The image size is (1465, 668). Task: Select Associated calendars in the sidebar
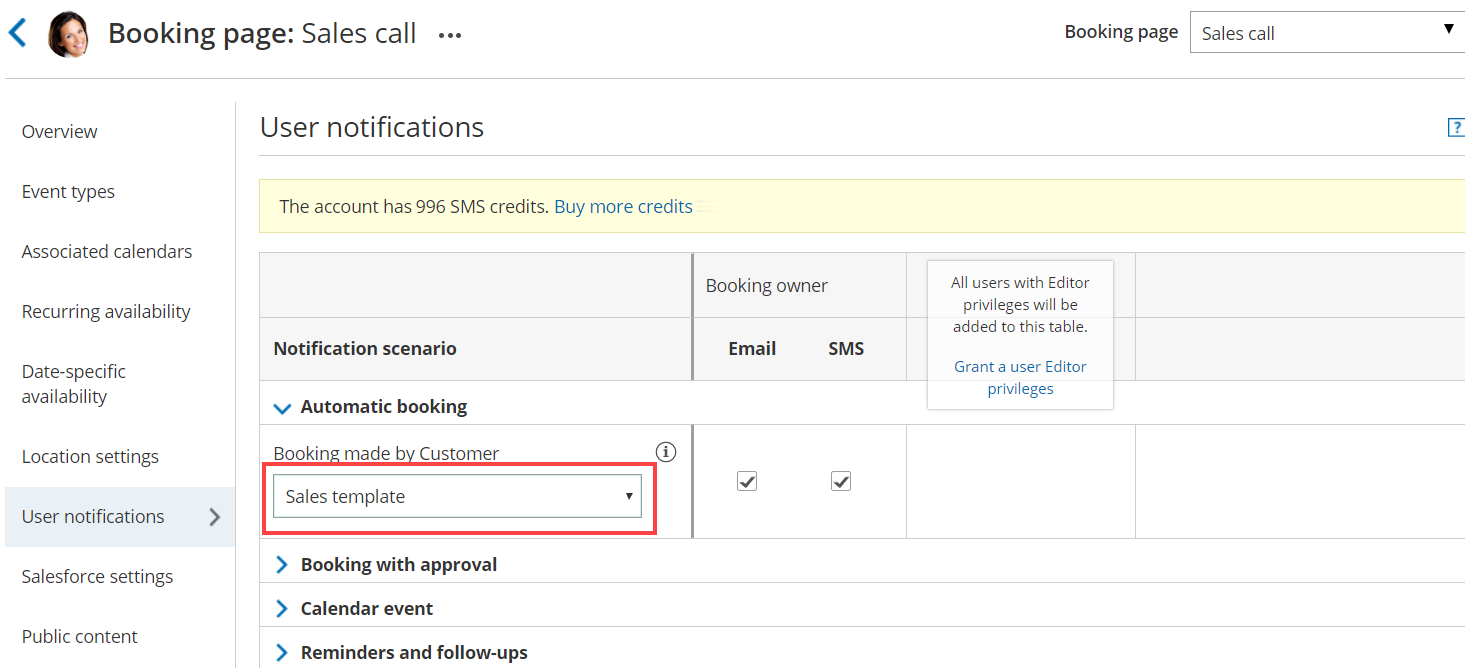[x=107, y=252]
